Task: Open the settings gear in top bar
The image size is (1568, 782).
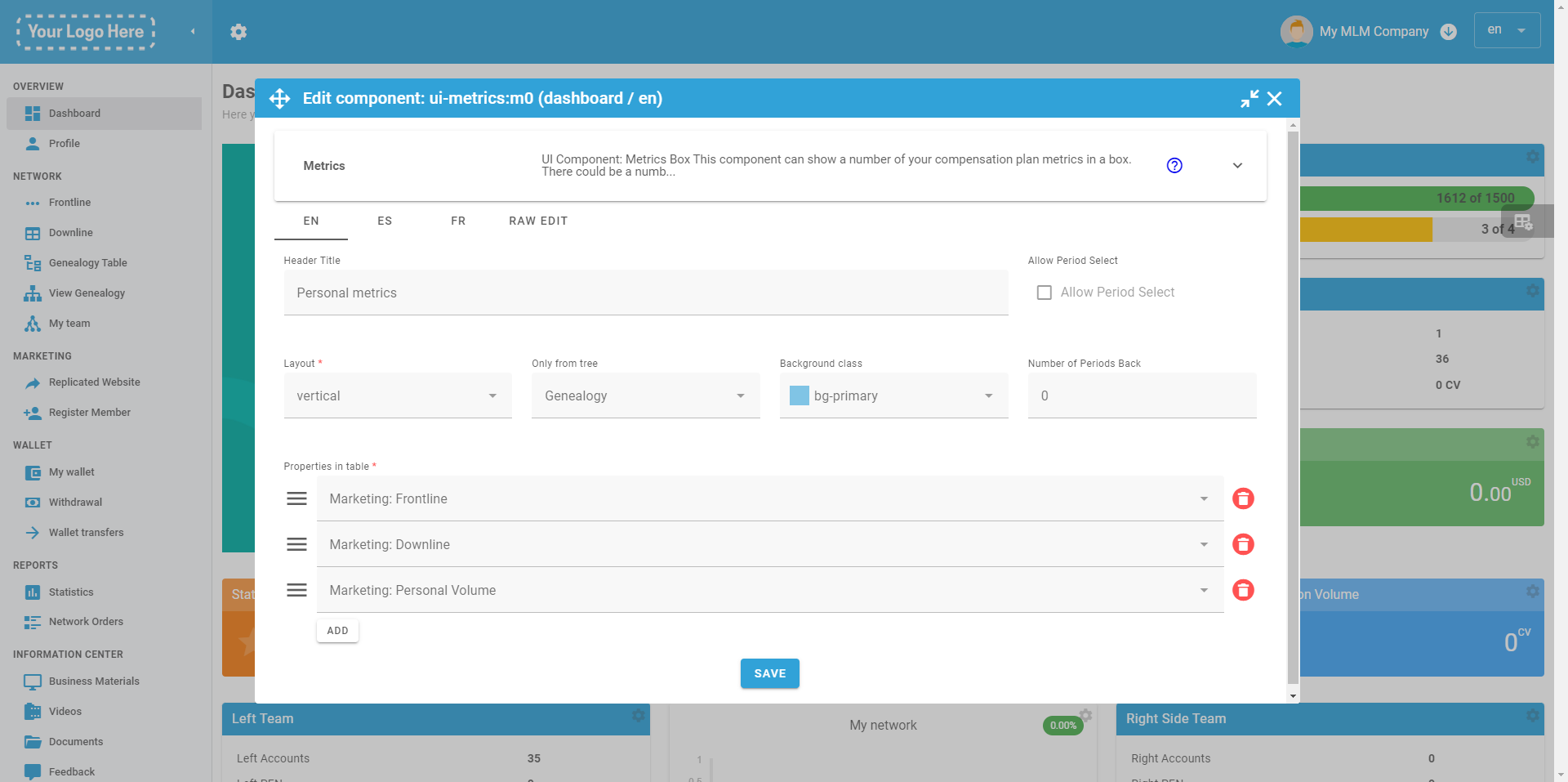Action: click(238, 32)
